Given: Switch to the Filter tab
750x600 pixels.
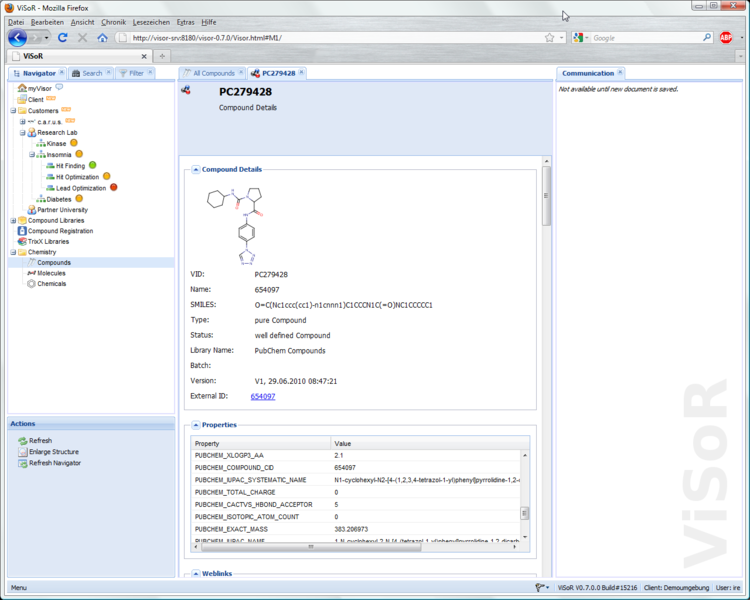Looking at the screenshot, I should point(136,73).
